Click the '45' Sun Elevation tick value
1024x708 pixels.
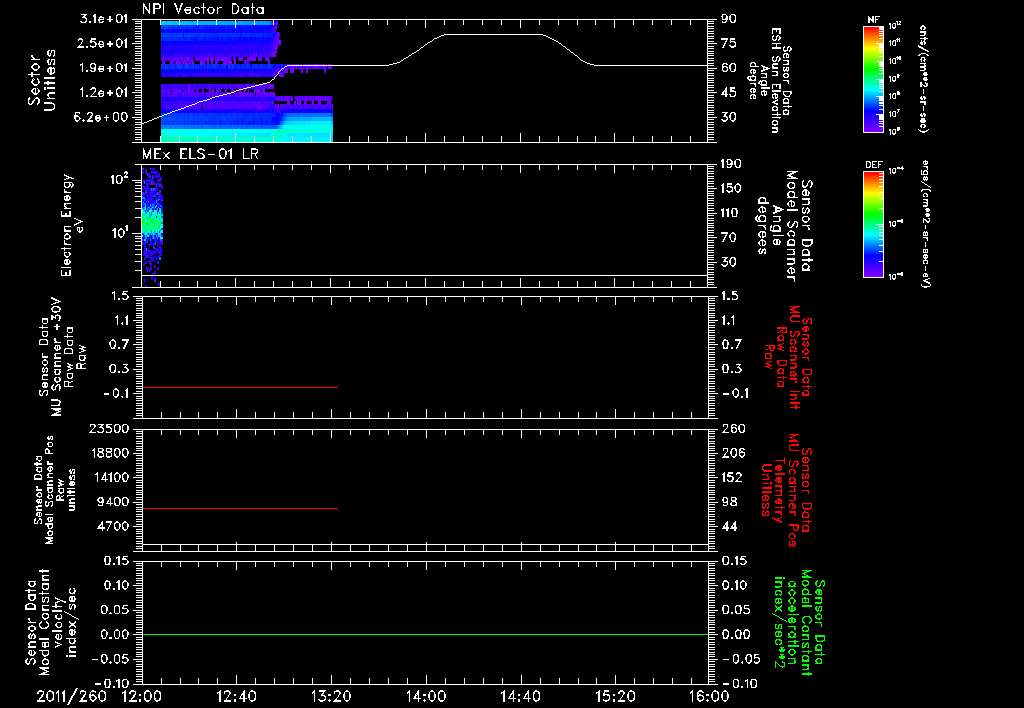click(x=729, y=93)
